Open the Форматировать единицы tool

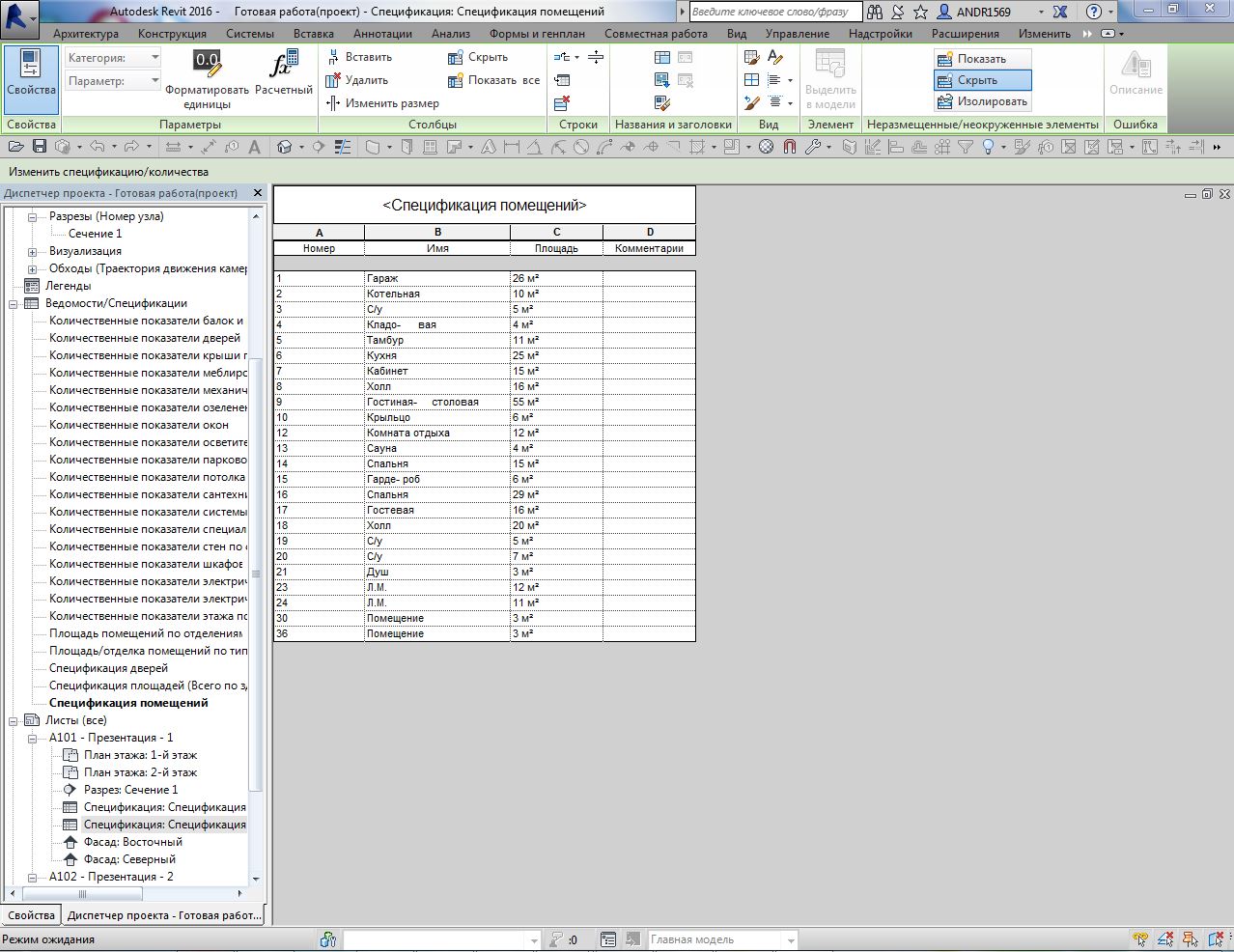coord(207,79)
